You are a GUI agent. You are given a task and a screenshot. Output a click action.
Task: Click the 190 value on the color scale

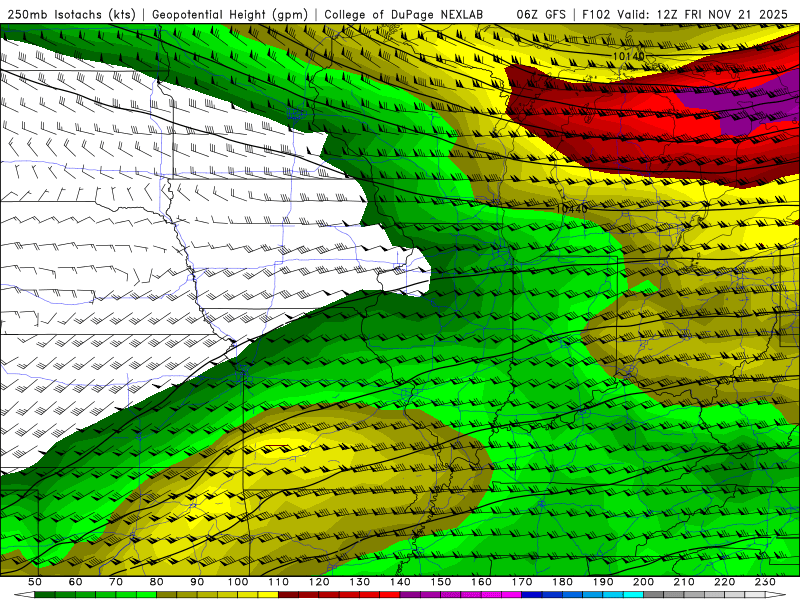point(603,582)
